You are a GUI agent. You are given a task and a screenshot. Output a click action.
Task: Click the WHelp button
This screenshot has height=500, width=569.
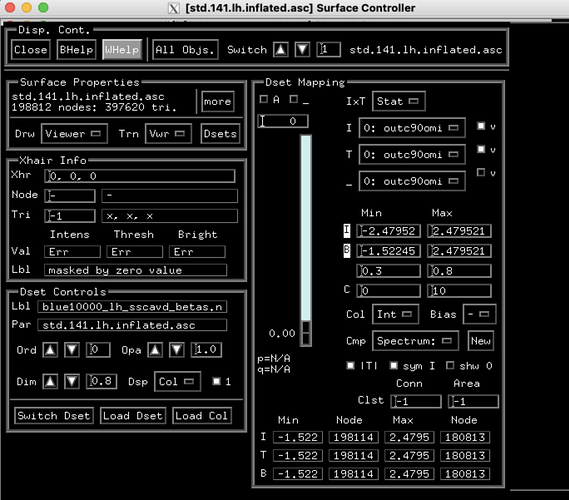pos(122,49)
